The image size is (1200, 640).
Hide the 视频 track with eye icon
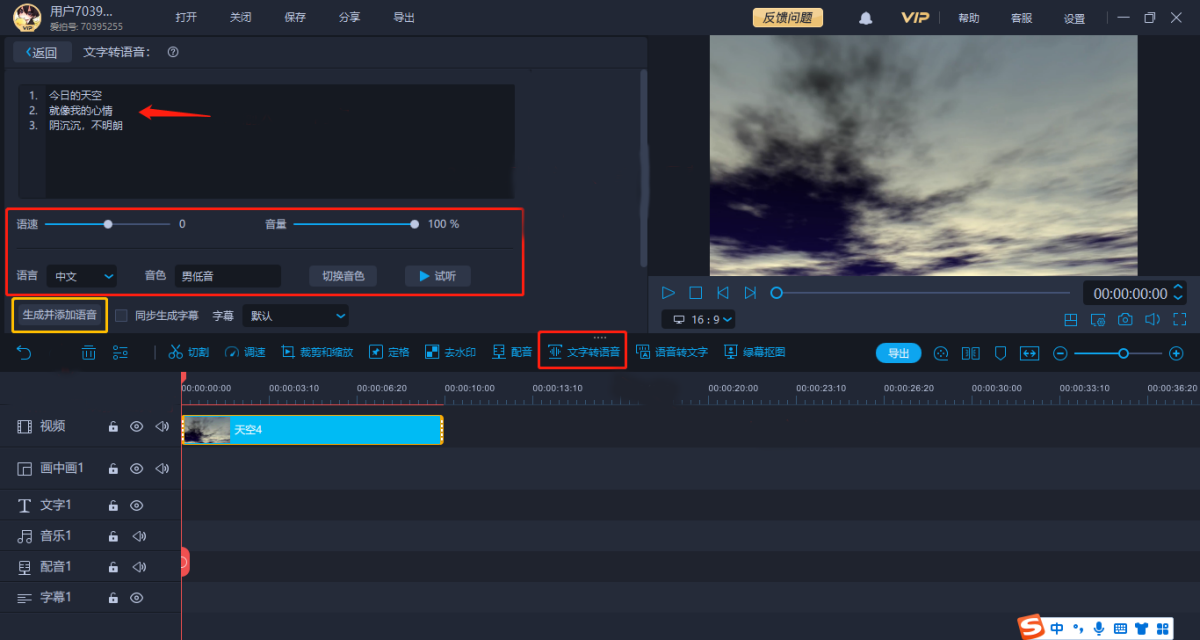point(137,427)
